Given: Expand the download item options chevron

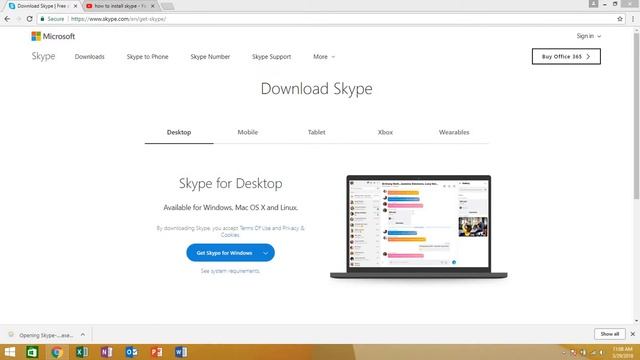Looking at the screenshot, I should (83, 335).
